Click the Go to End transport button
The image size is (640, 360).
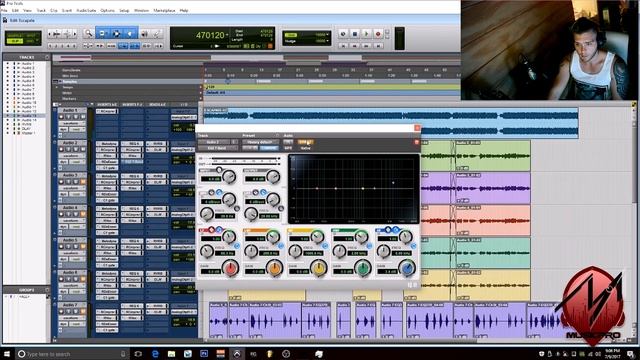(x=378, y=46)
